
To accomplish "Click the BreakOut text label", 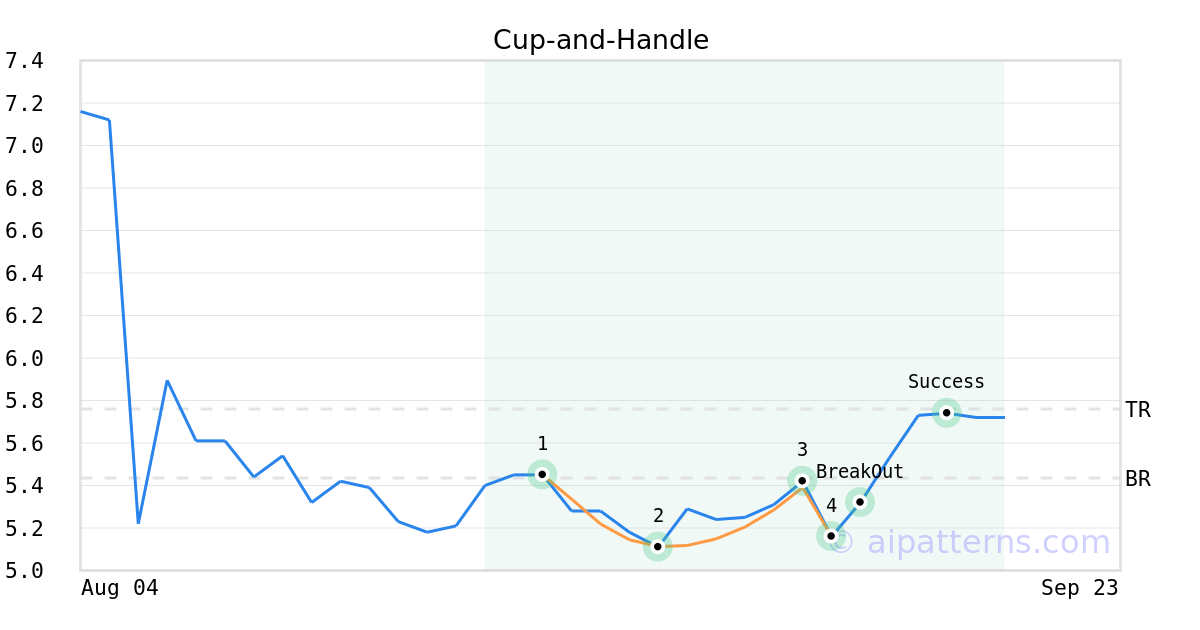I will coord(859,472).
